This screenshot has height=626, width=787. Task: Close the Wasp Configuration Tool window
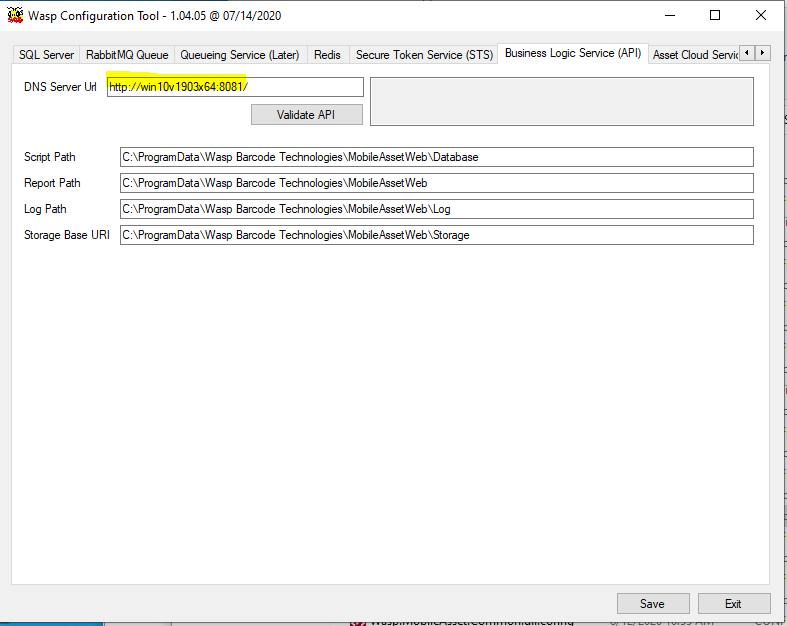760,16
